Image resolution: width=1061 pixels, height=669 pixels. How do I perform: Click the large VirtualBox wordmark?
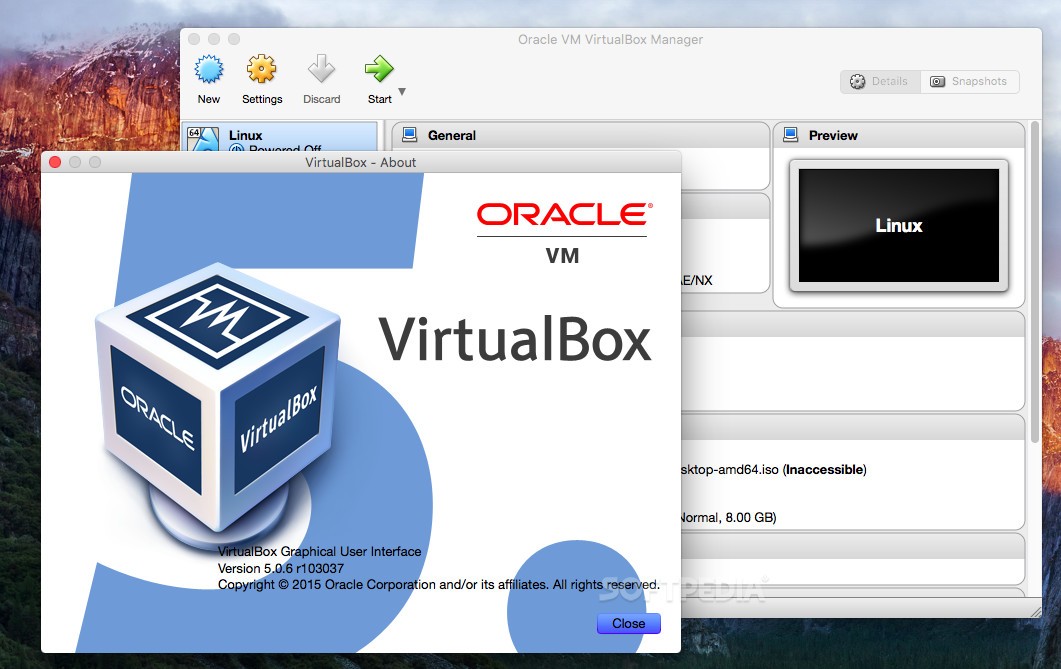(x=514, y=339)
